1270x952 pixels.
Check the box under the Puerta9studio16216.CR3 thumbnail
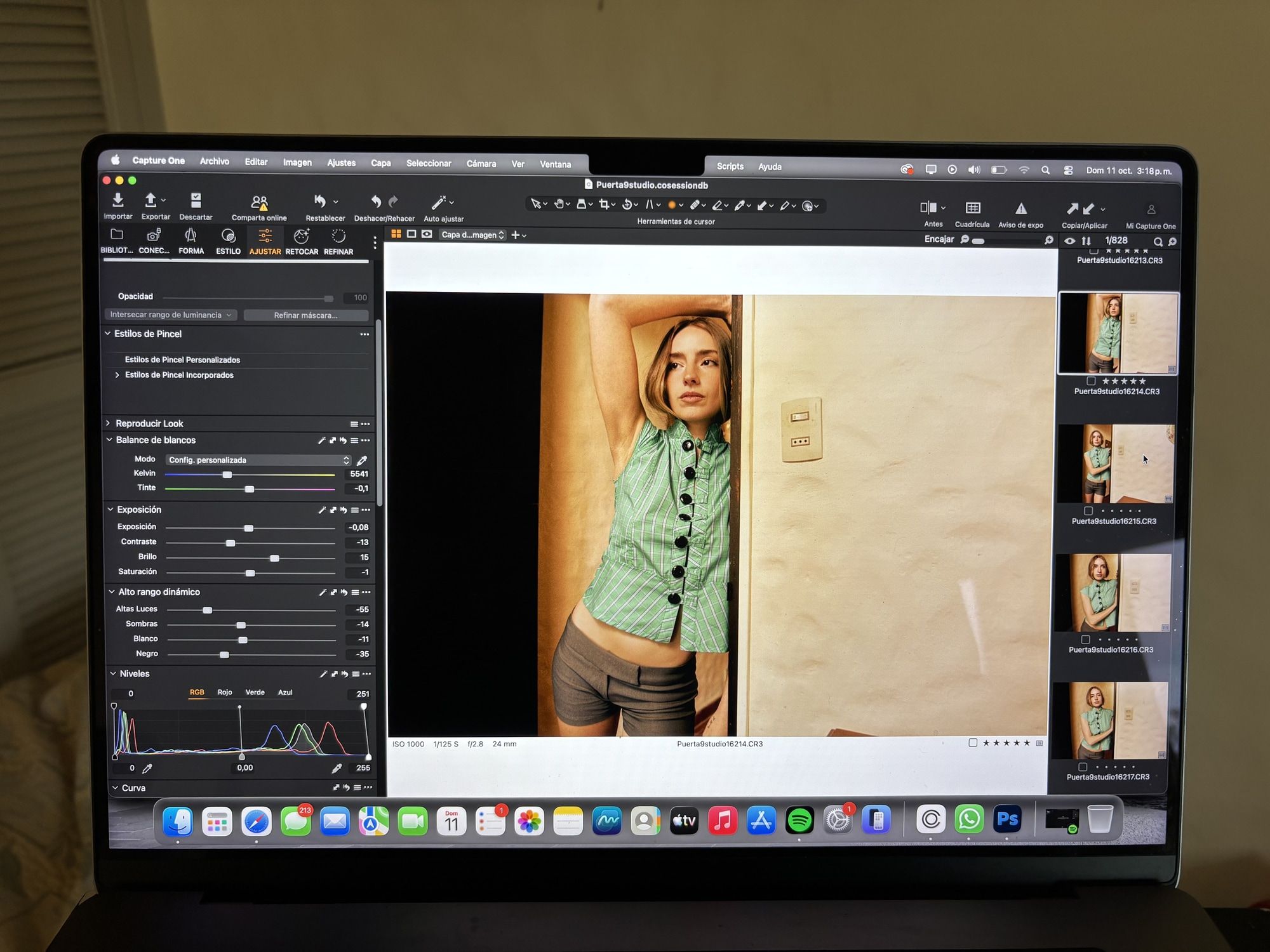[x=1085, y=640]
